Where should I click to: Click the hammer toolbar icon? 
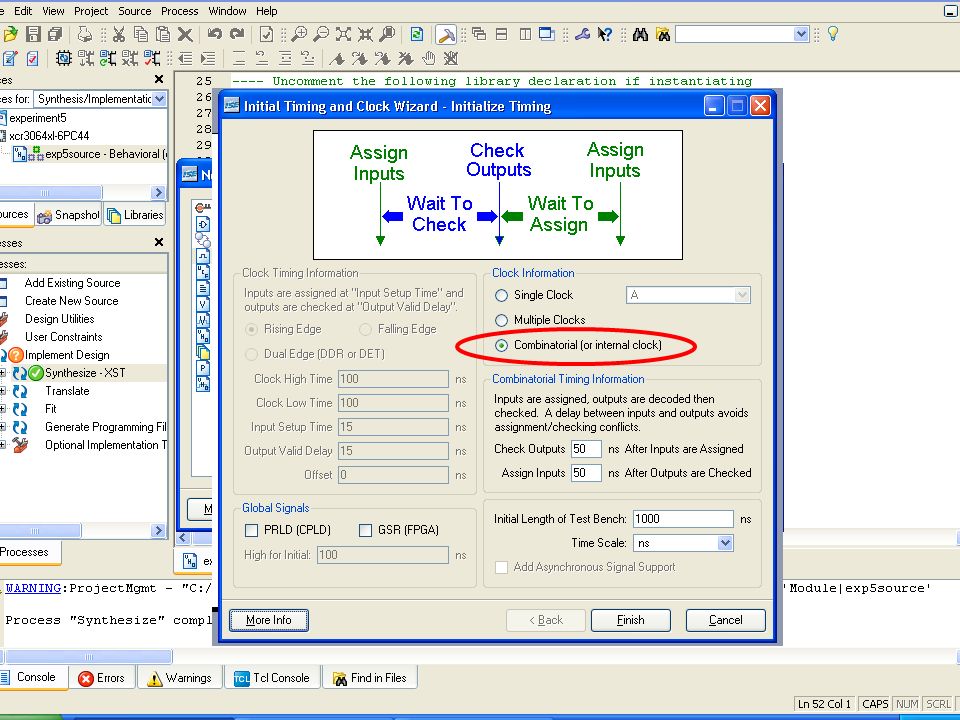tap(446, 35)
